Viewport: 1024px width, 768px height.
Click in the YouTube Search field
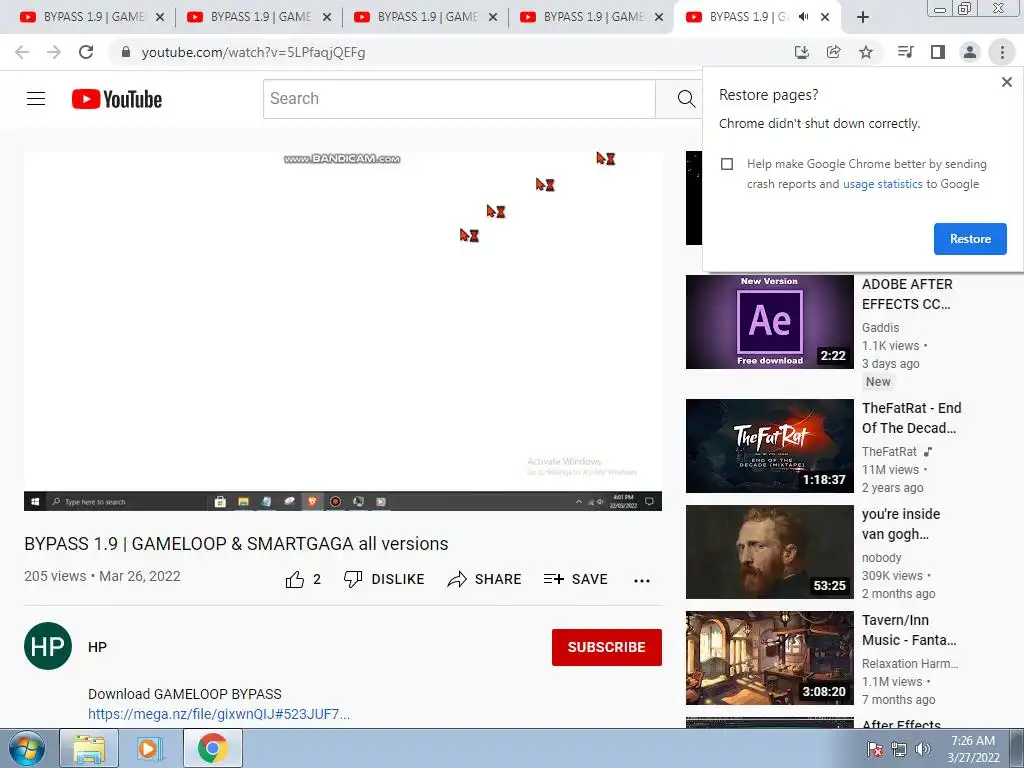pos(459,99)
